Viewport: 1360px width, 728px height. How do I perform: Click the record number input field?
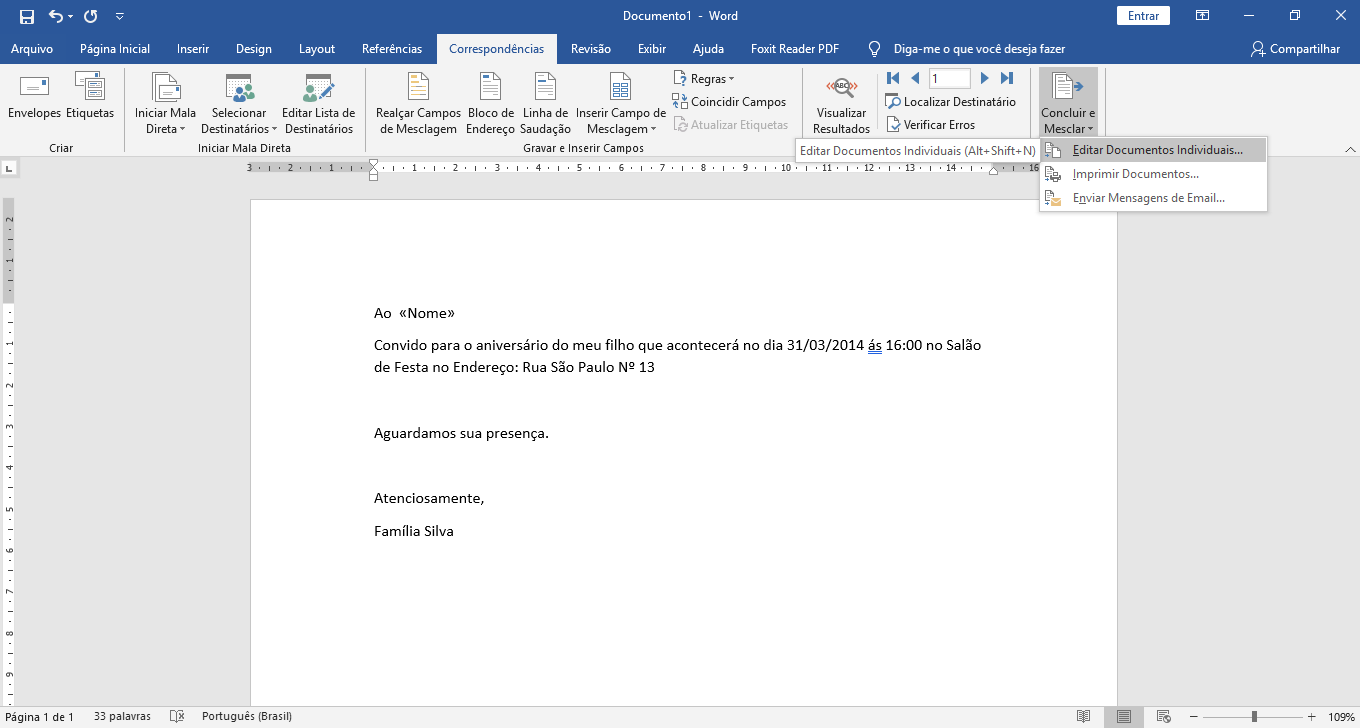click(x=949, y=78)
